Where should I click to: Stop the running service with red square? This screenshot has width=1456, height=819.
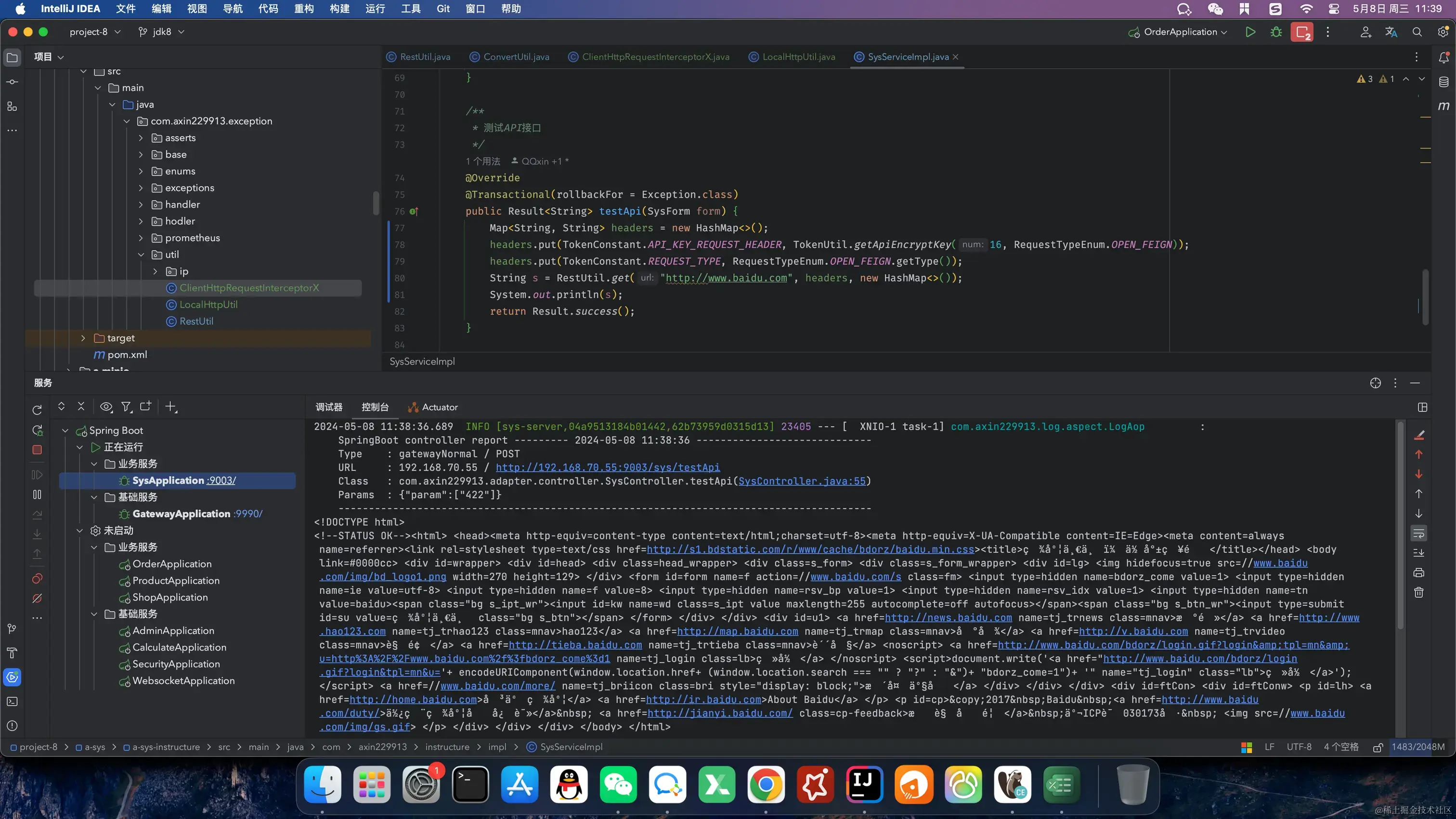(37, 450)
